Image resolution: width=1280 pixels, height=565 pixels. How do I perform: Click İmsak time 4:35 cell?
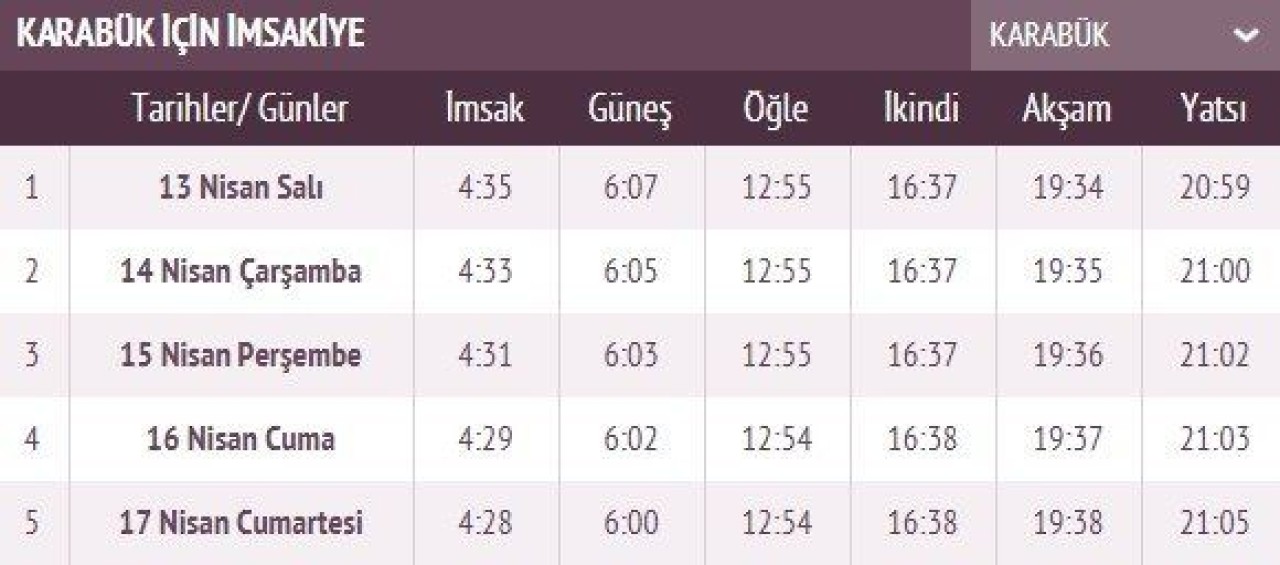[x=485, y=188]
